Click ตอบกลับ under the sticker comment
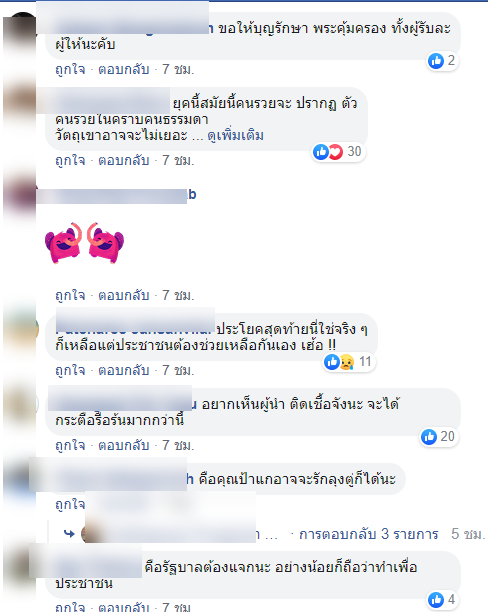Image resolution: width=488 pixels, height=612 pixels. pos(124,295)
